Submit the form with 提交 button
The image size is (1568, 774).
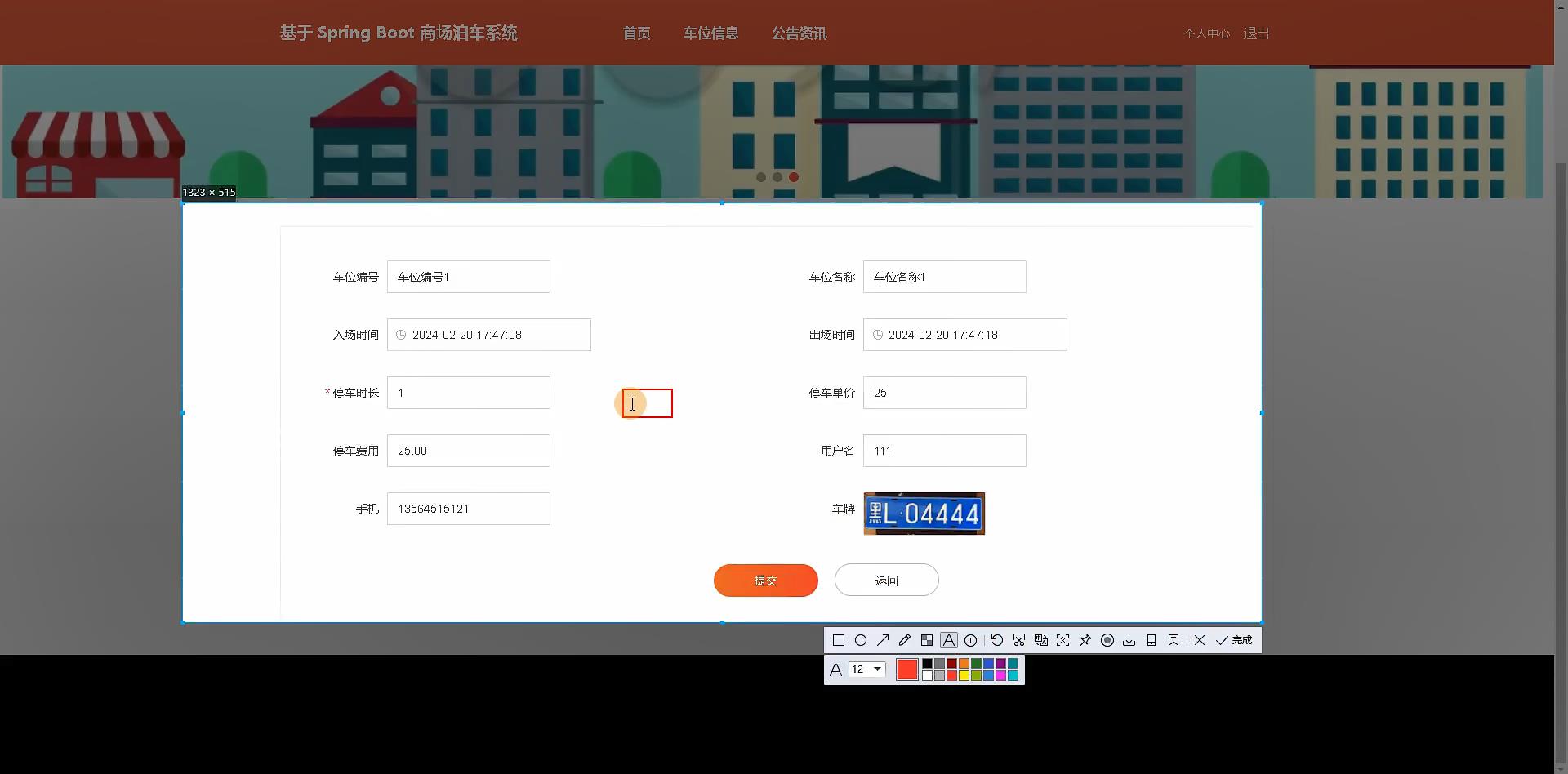click(765, 580)
